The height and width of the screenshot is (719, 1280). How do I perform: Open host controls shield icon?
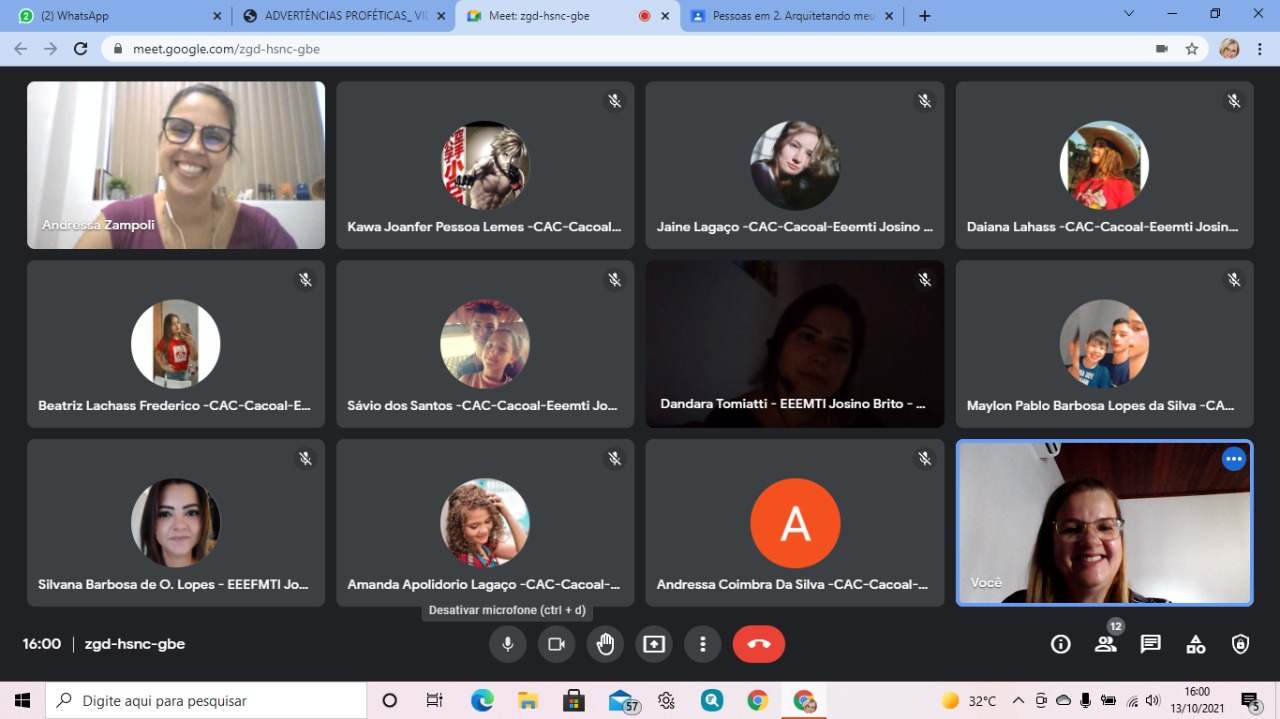(x=1241, y=644)
